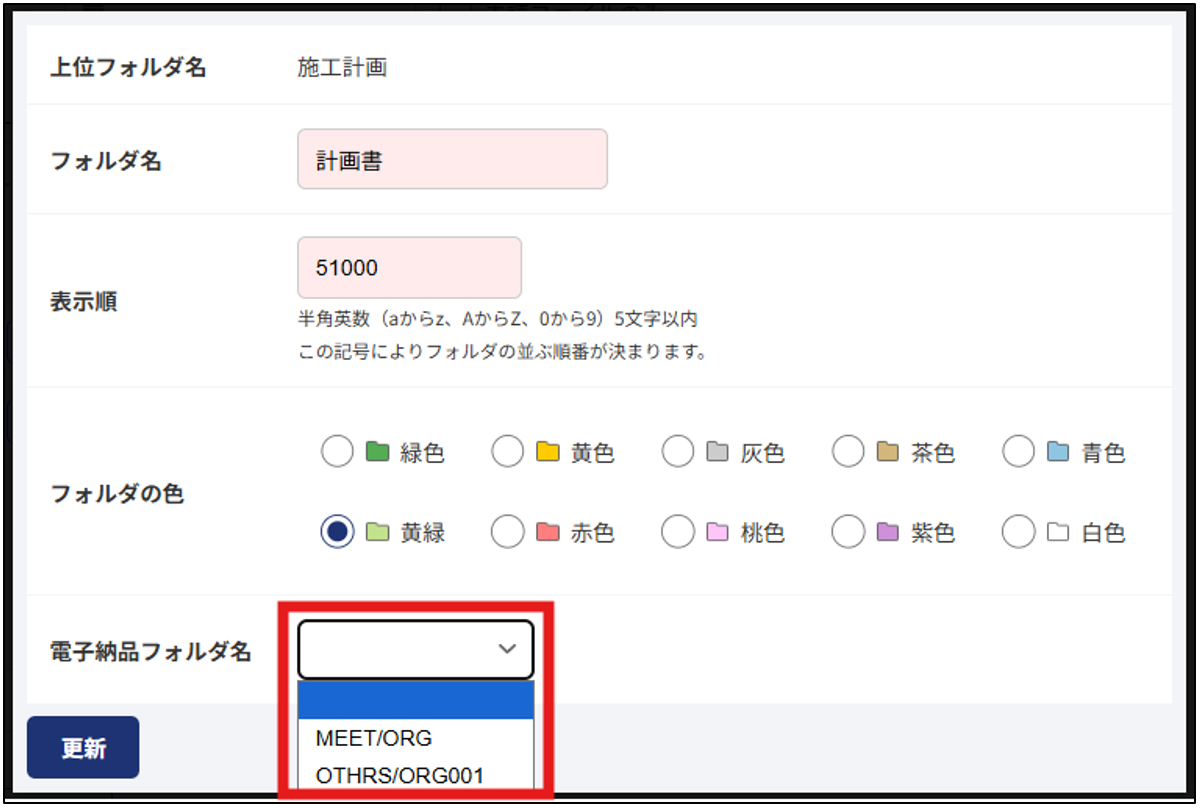
Task: Click the brown folder icon
Action: pyautogui.click(x=887, y=452)
